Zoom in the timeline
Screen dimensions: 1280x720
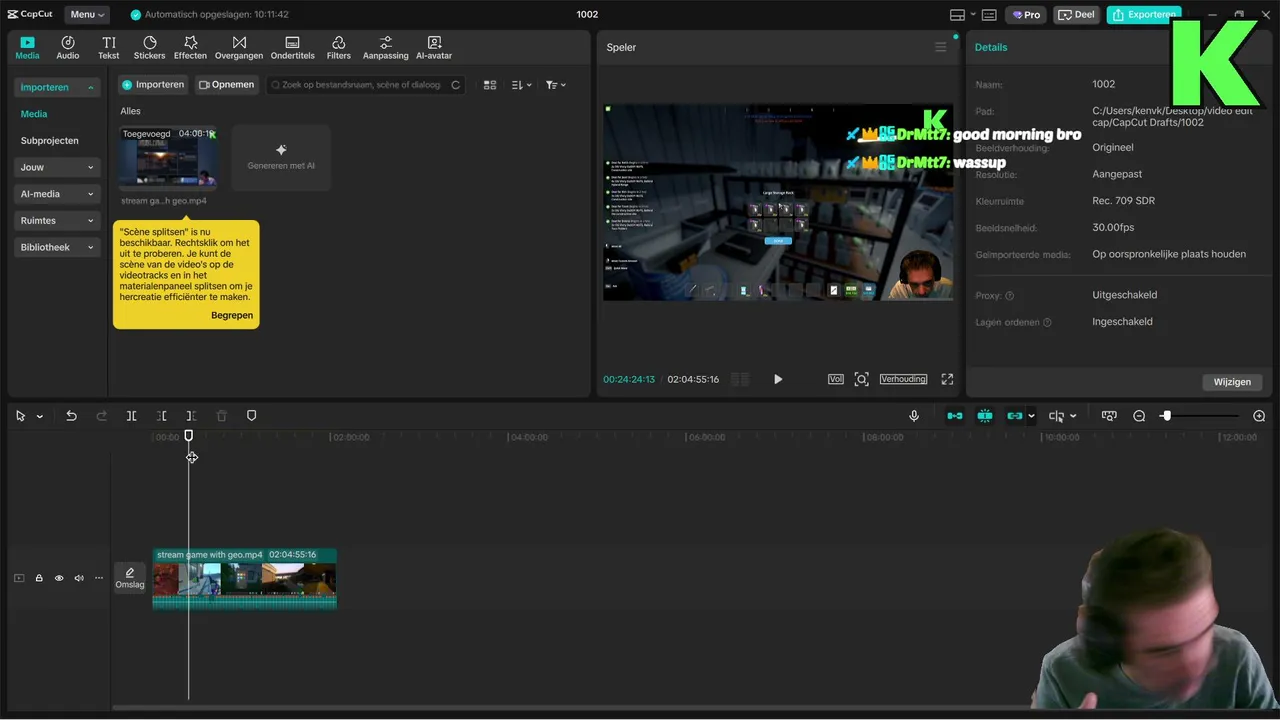tap(1259, 416)
